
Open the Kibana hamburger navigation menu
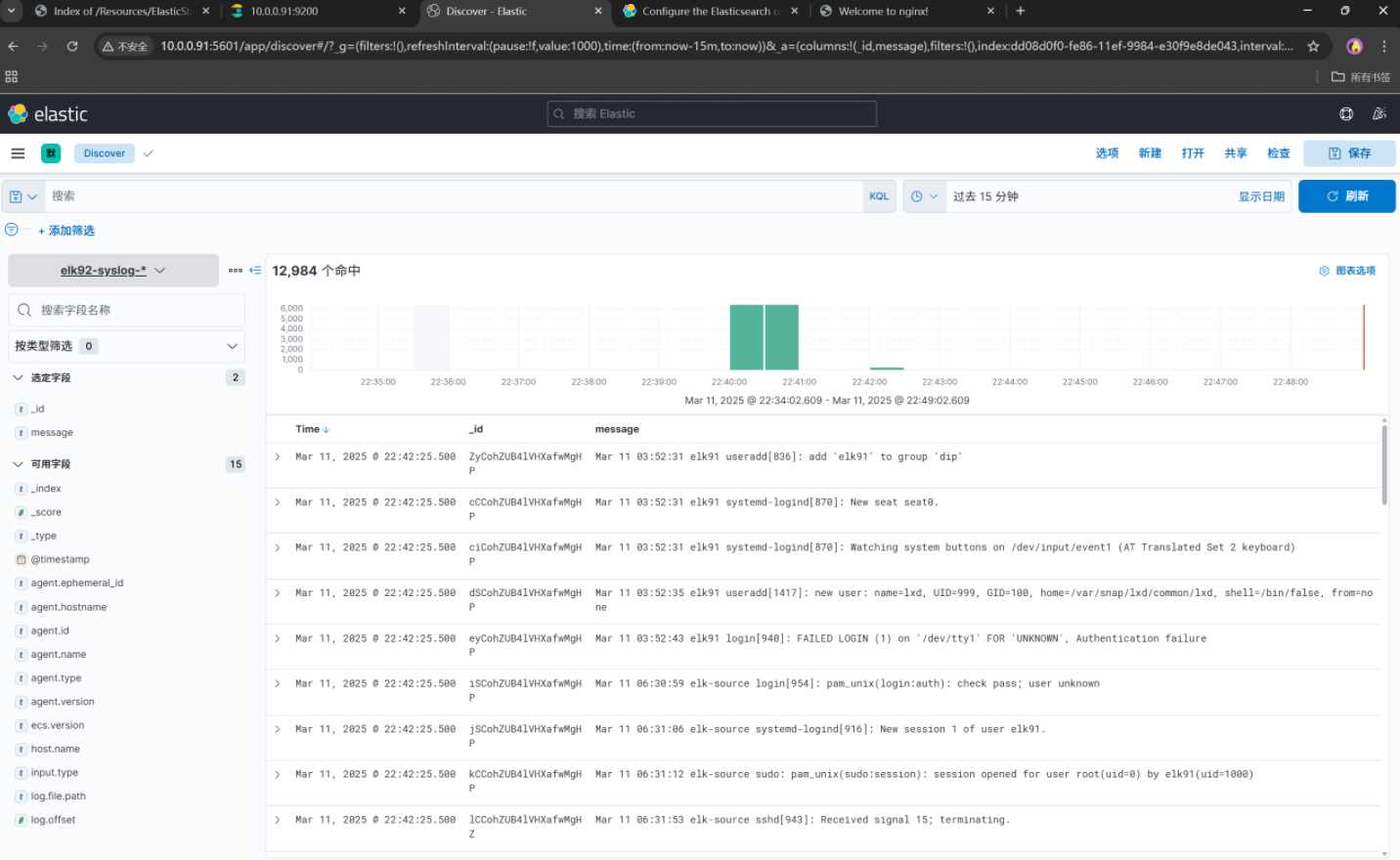coord(18,153)
